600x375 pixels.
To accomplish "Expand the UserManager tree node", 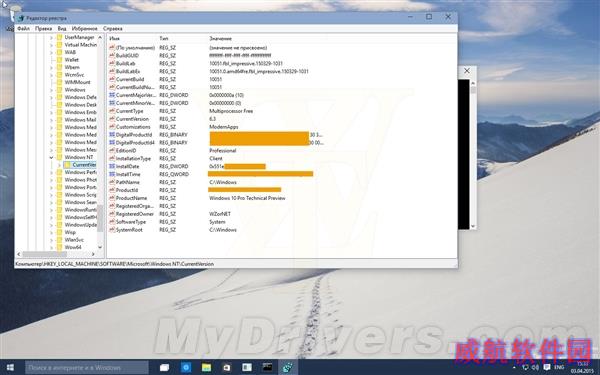I will pyautogui.click(x=51, y=38).
